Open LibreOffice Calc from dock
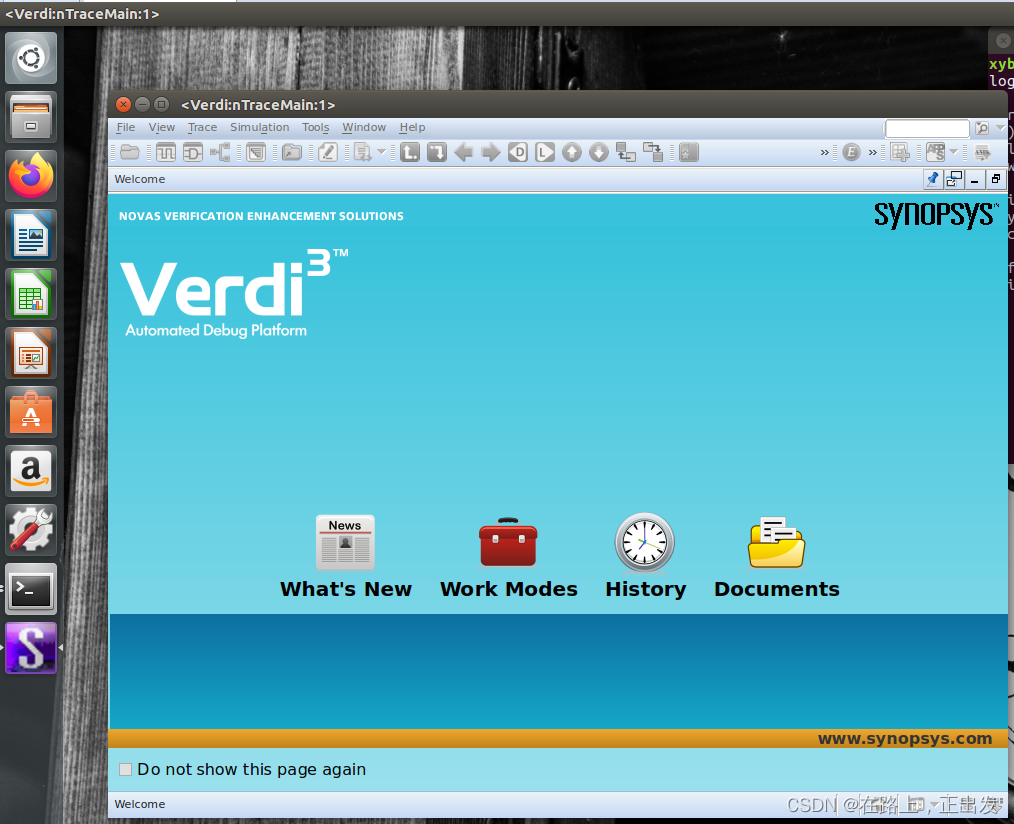The height and width of the screenshot is (824, 1014). (30, 294)
